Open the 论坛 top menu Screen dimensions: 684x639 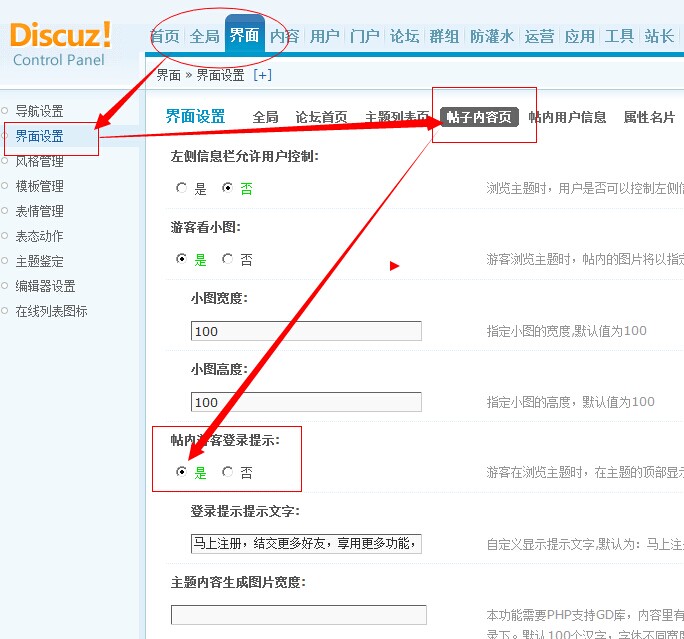[x=404, y=36]
